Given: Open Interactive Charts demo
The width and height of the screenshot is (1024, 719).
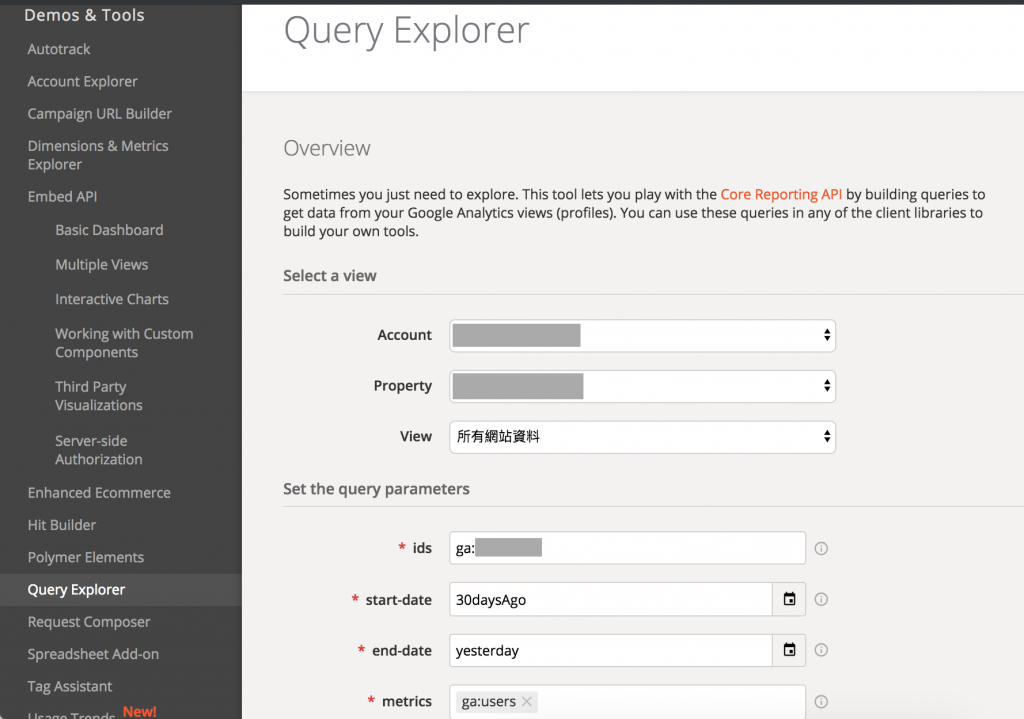Looking at the screenshot, I should [112, 299].
